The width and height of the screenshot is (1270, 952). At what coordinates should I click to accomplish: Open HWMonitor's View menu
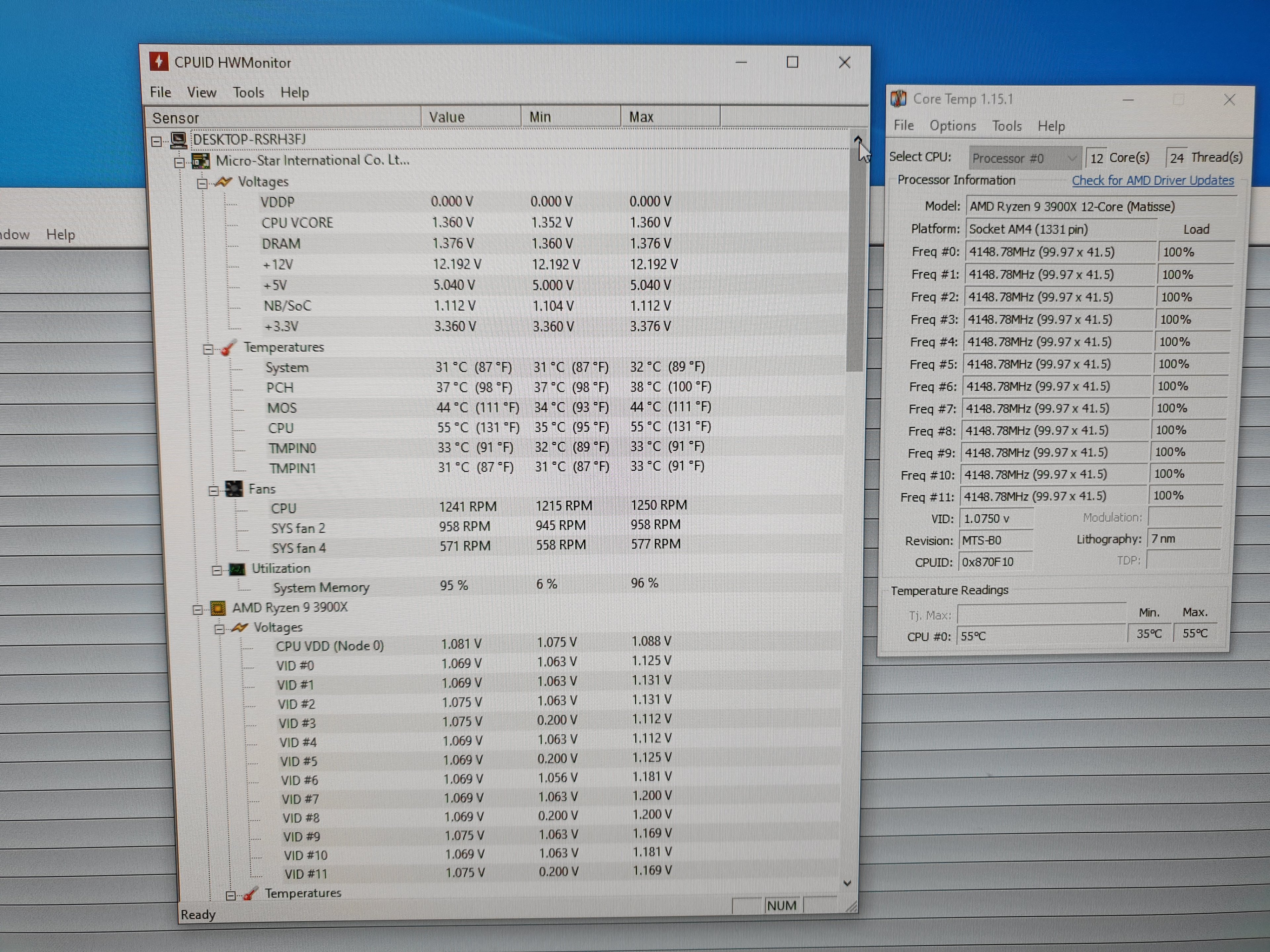point(201,92)
